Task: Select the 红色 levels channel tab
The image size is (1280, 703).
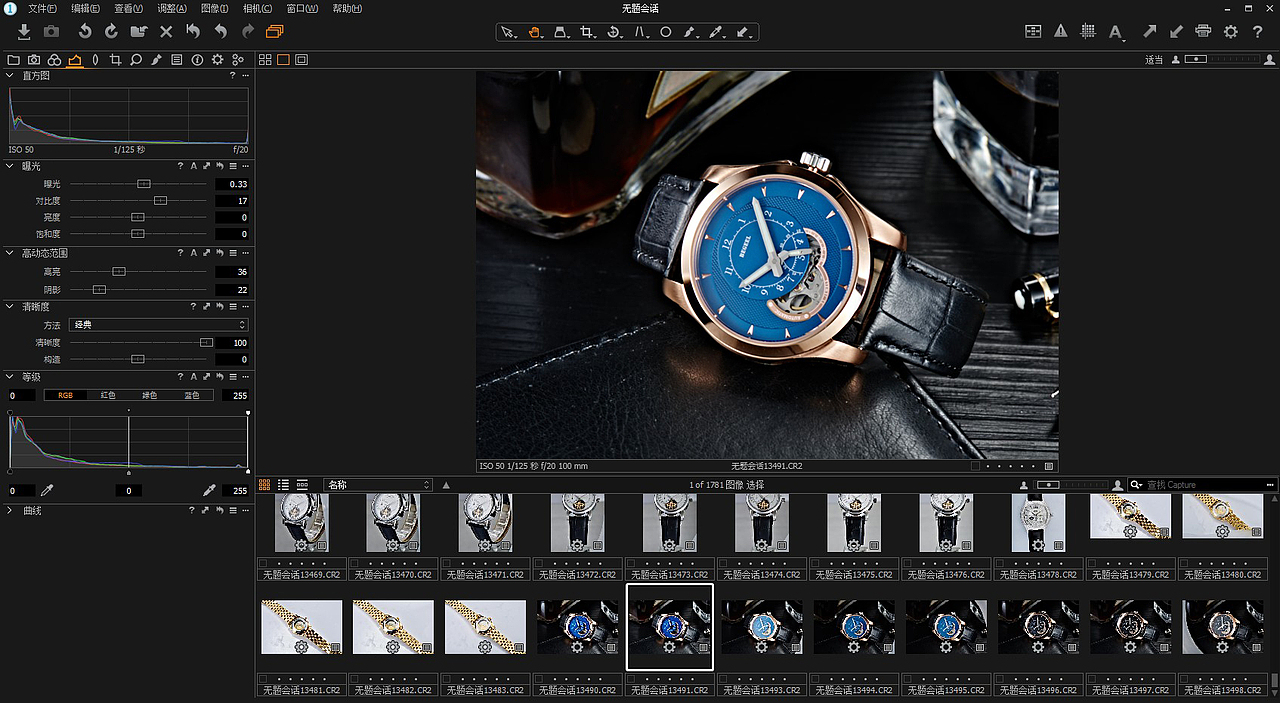Action: 108,395
